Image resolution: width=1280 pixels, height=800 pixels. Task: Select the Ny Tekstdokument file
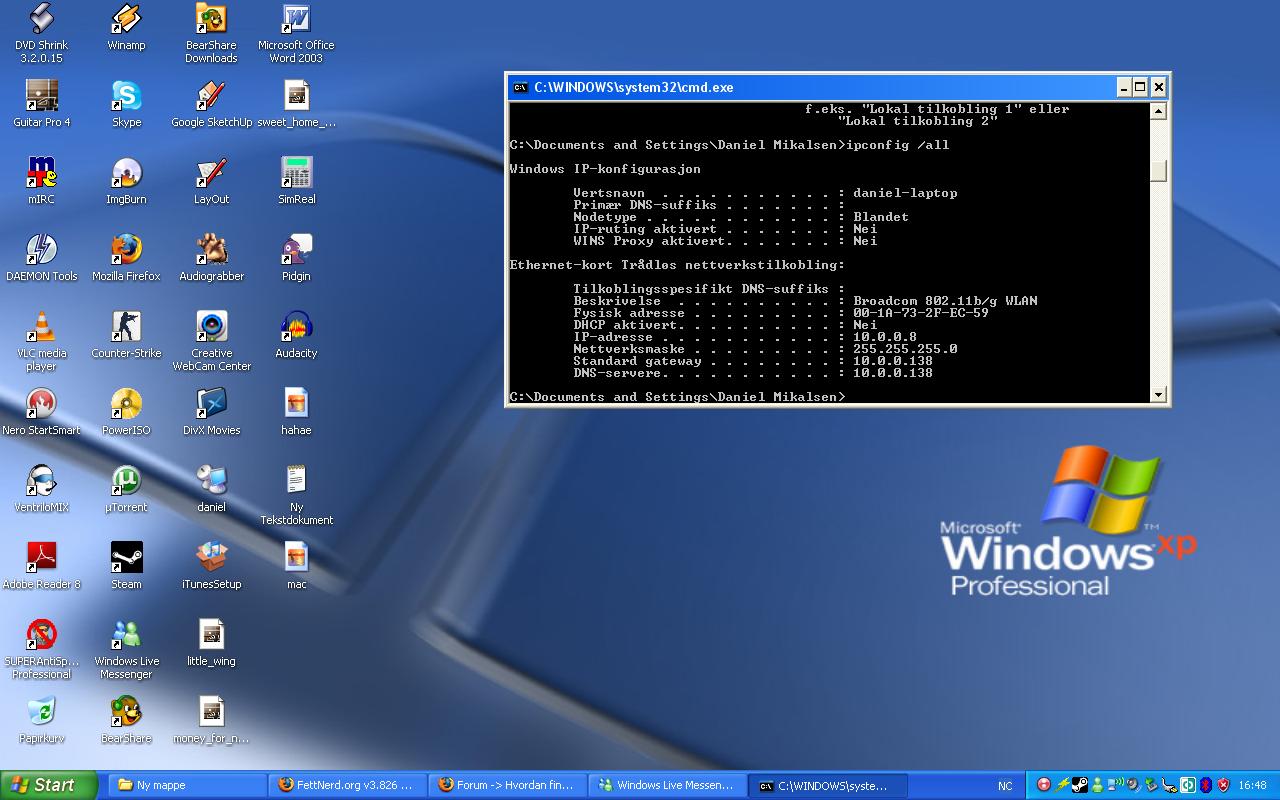(296, 495)
